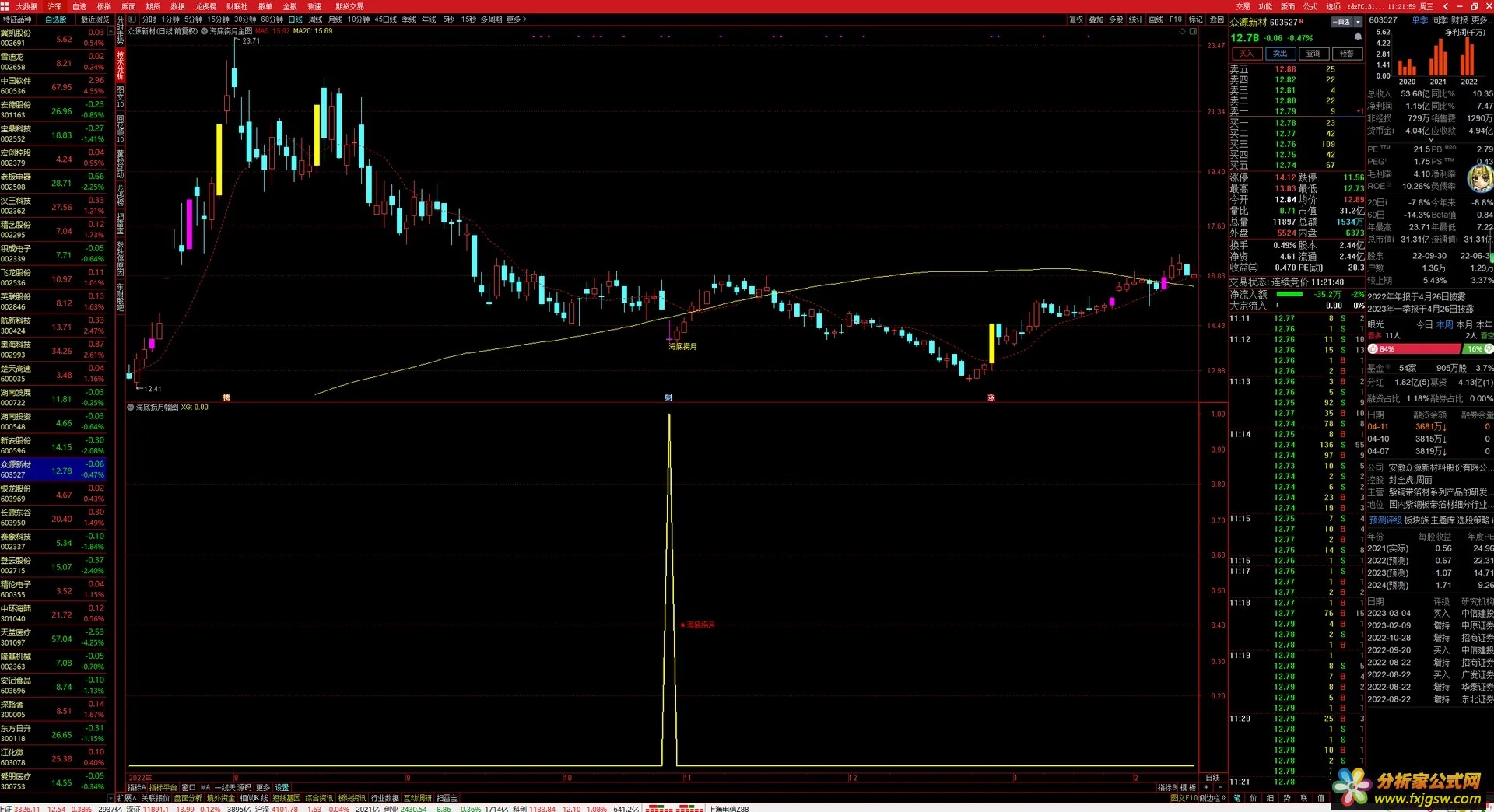Select 特征品种 tab above watchlist
Screen dimensions: 1494x812
click(x=17, y=19)
